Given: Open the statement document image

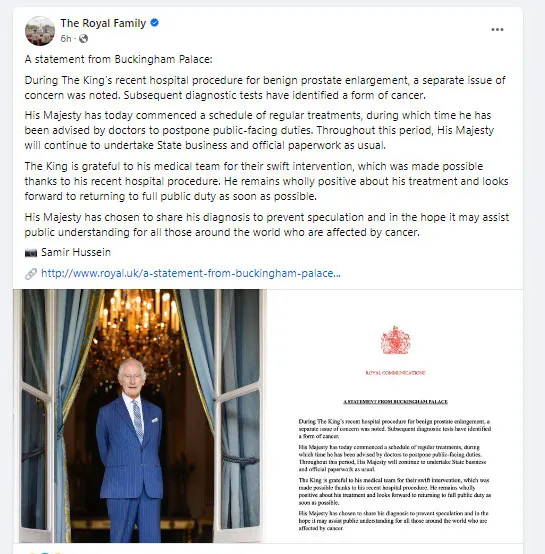Looking at the screenshot, I should (395, 416).
